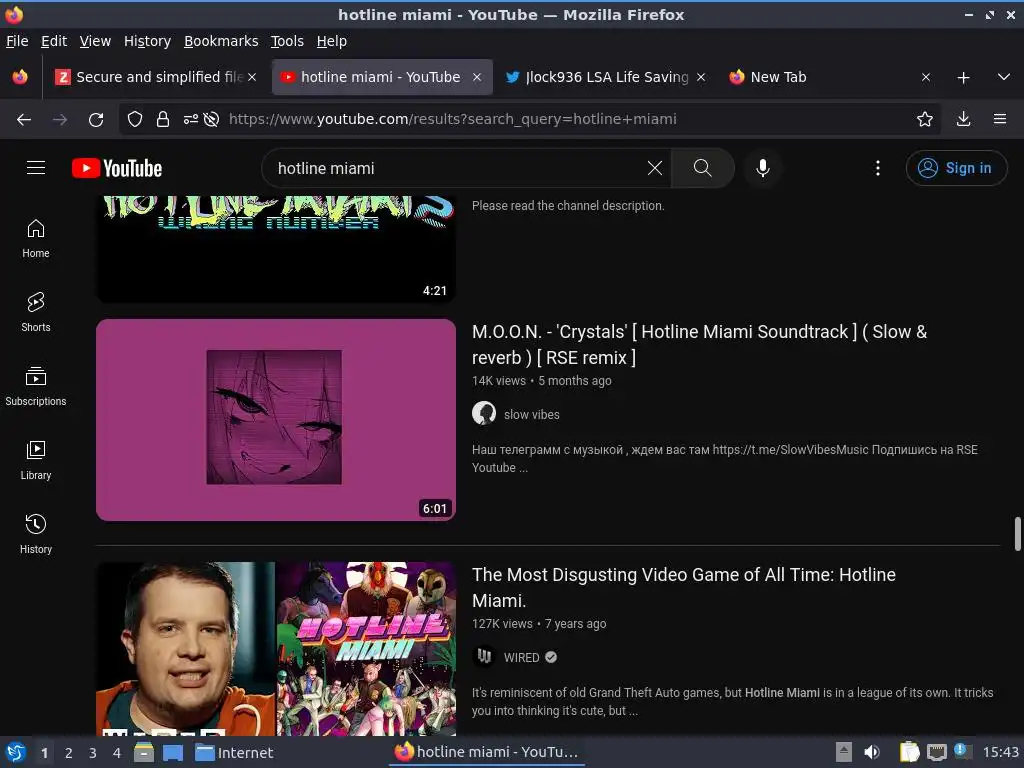
Task: Open the WIRED Hotline Miami thumbnail
Action: pyautogui.click(x=276, y=648)
